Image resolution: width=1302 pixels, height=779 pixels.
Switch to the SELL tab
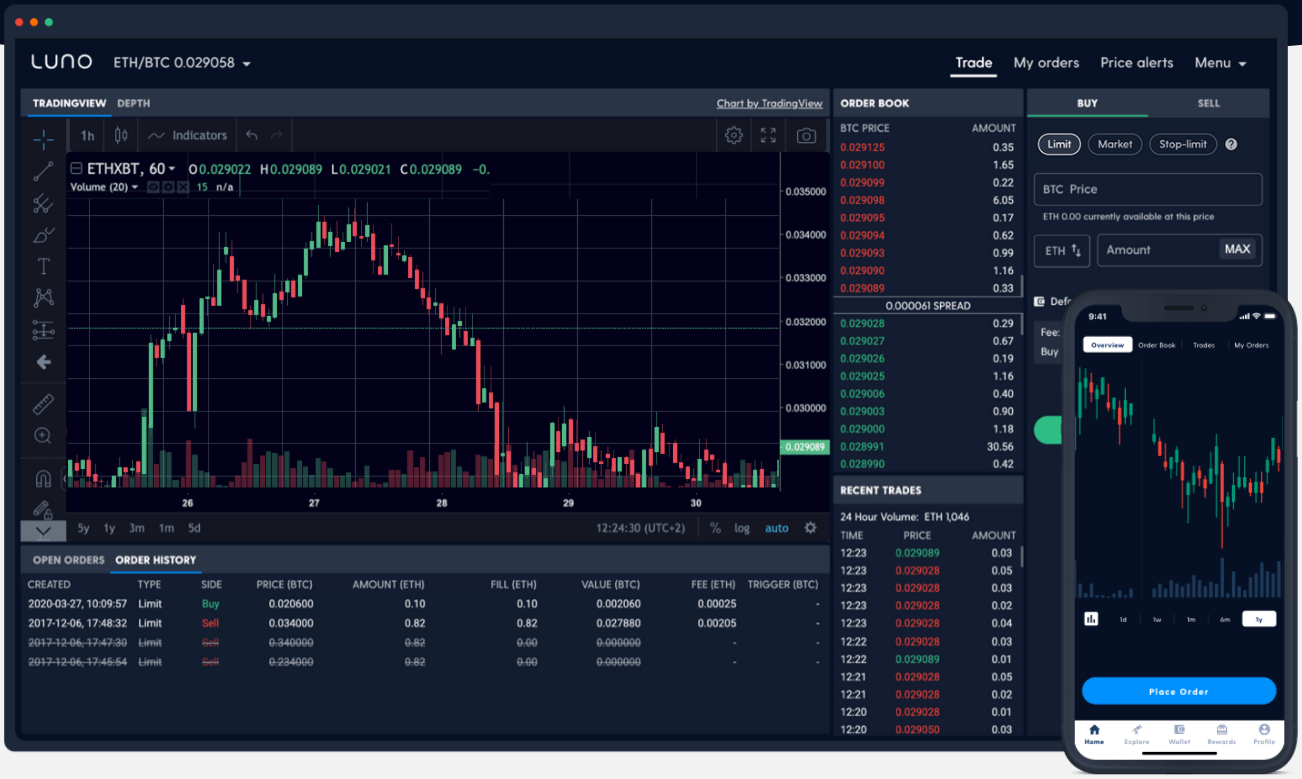1208,103
